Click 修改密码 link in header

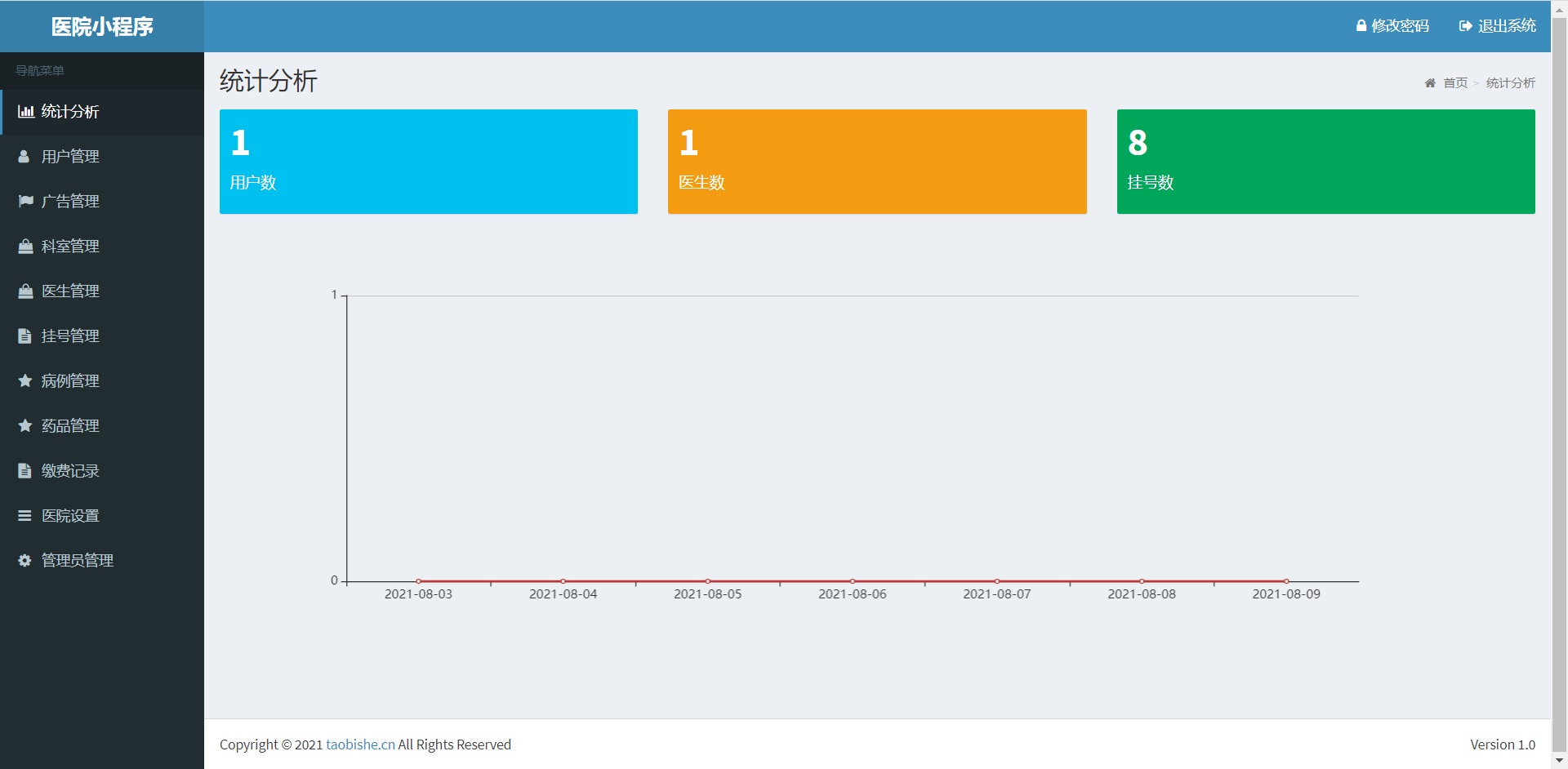[x=1392, y=26]
